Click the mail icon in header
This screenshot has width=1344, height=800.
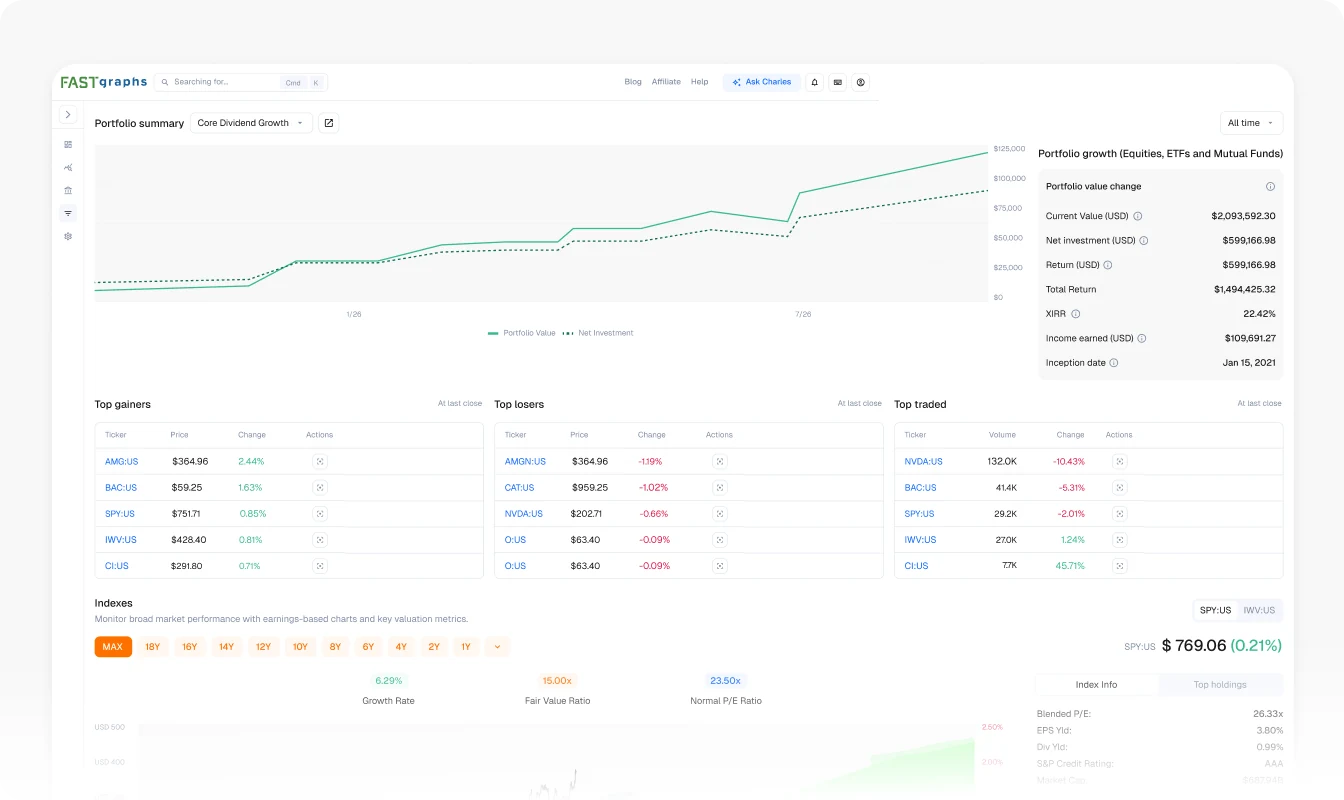point(837,82)
